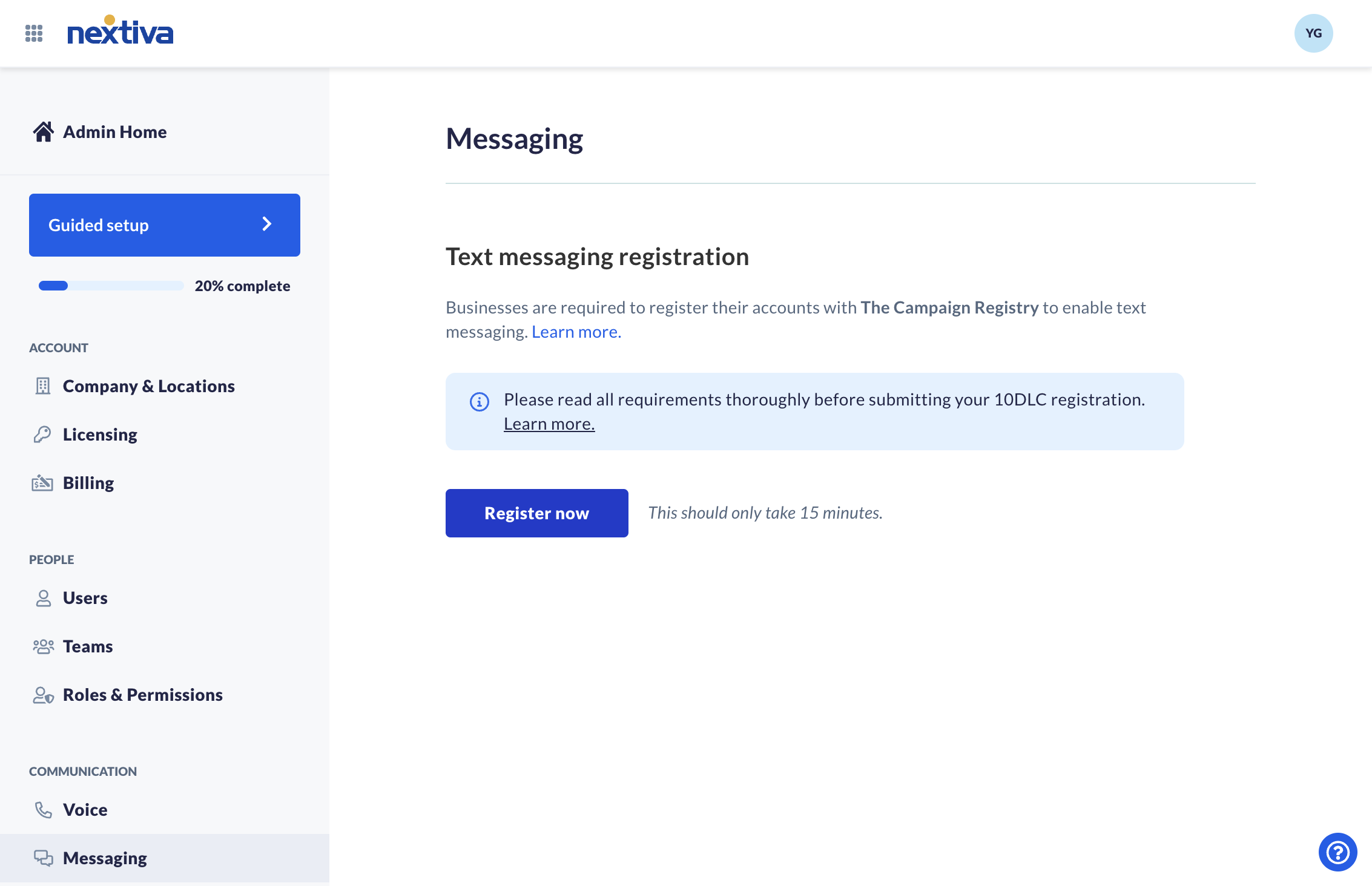
Task: Click the Teams group icon
Action: 43,646
